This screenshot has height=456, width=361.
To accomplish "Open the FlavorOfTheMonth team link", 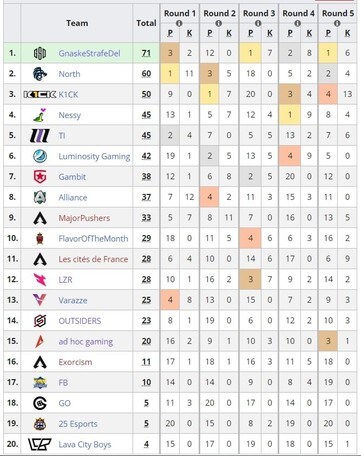I will pos(93,239).
